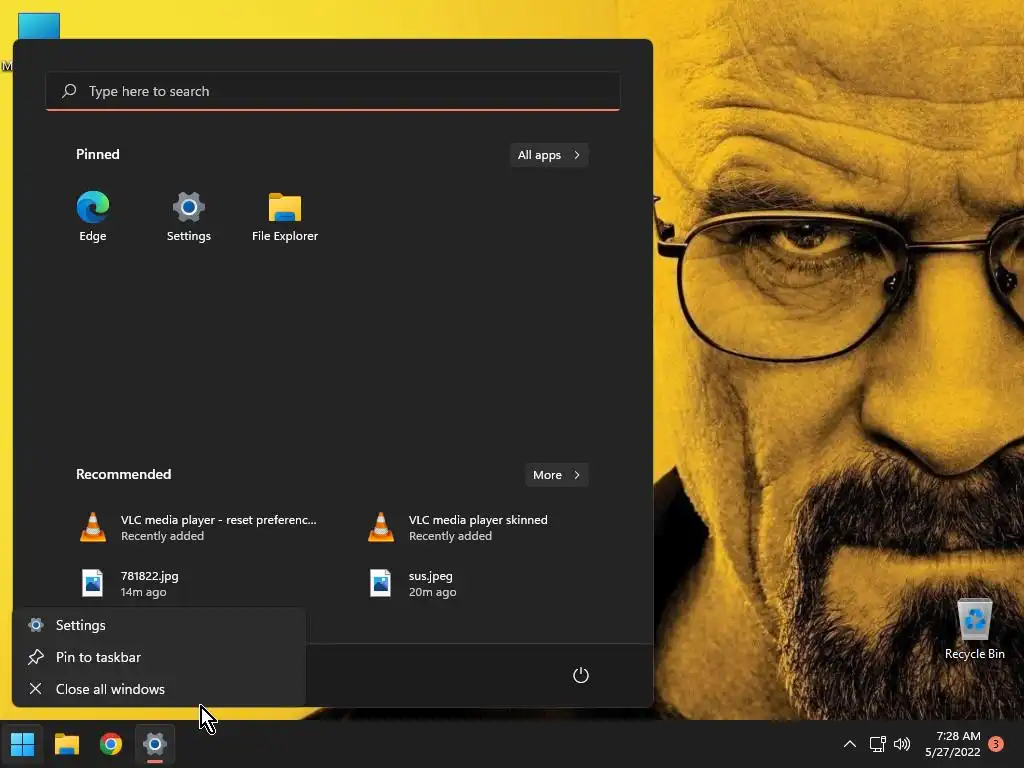Screen dimensions: 1024x768
Task: Open Settings from pinned apps
Action: [188, 217]
